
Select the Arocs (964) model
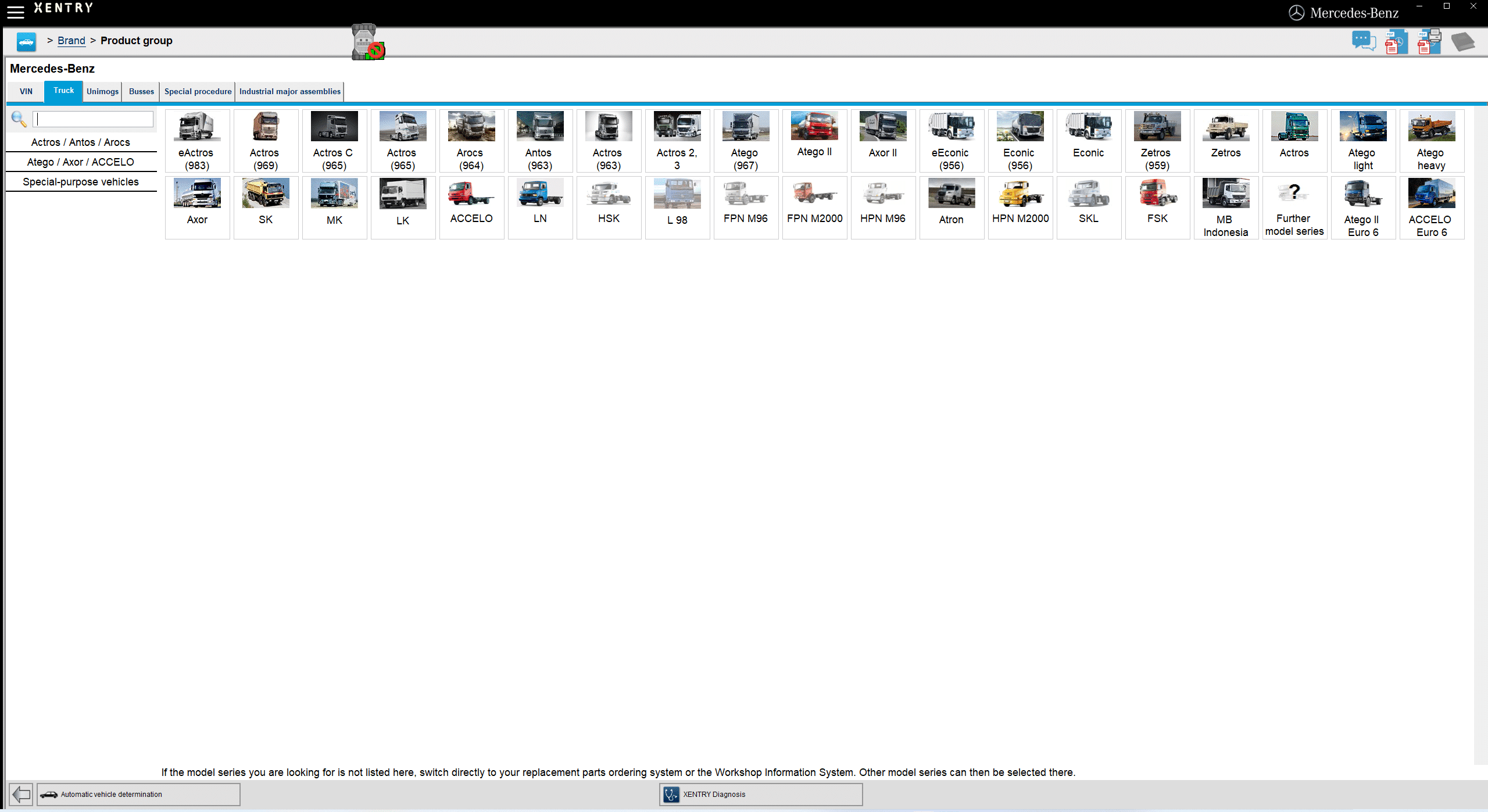pos(471,141)
